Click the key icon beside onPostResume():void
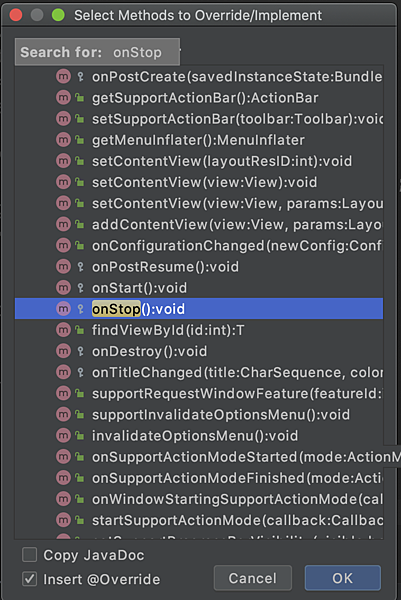 coord(80,267)
